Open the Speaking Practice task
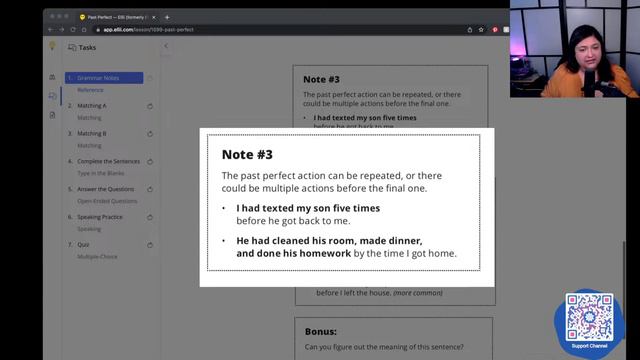The height and width of the screenshot is (360, 640). pyautogui.click(x=100, y=217)
